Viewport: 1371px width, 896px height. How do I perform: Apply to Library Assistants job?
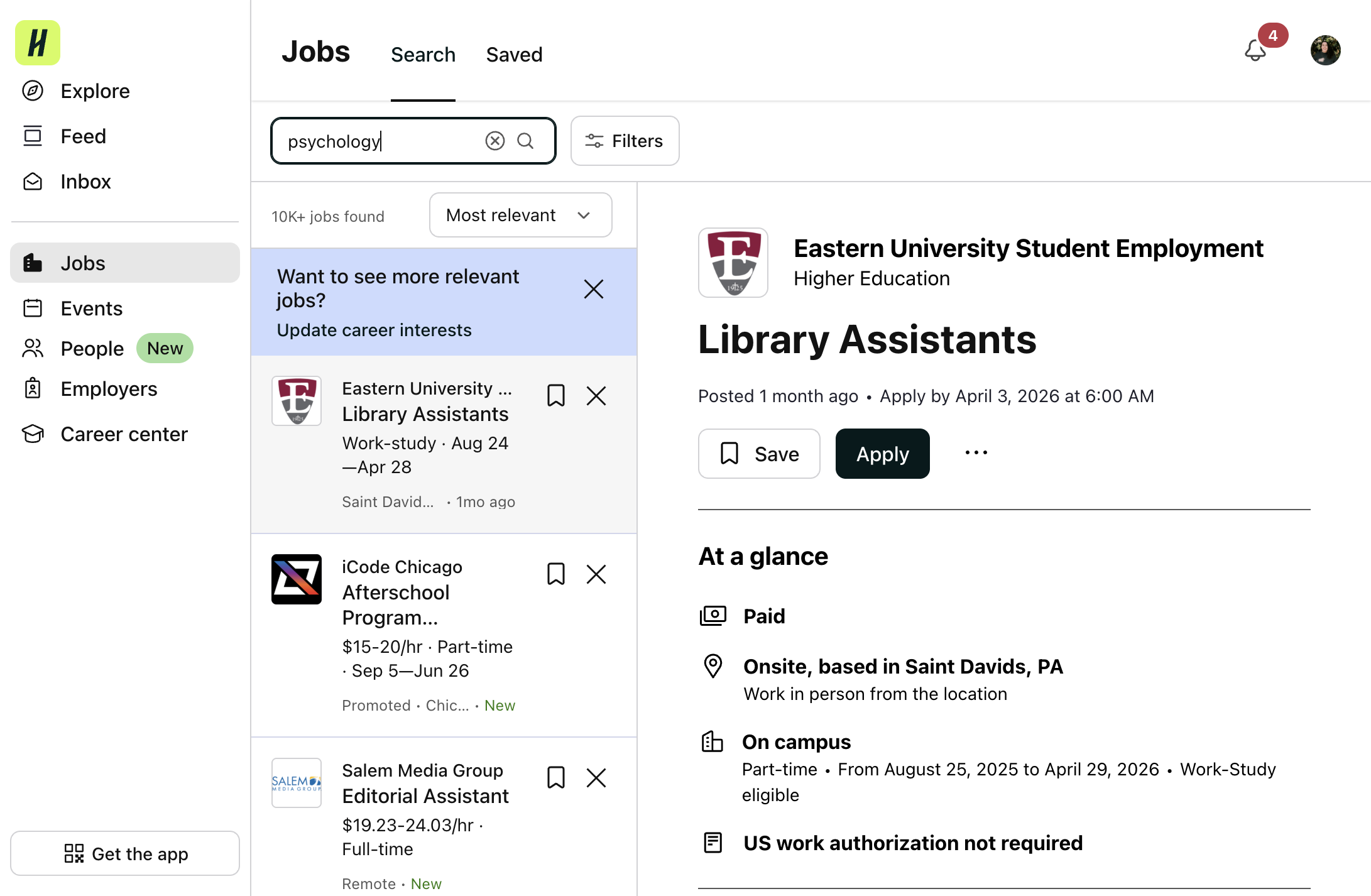[x=883, y=454]
